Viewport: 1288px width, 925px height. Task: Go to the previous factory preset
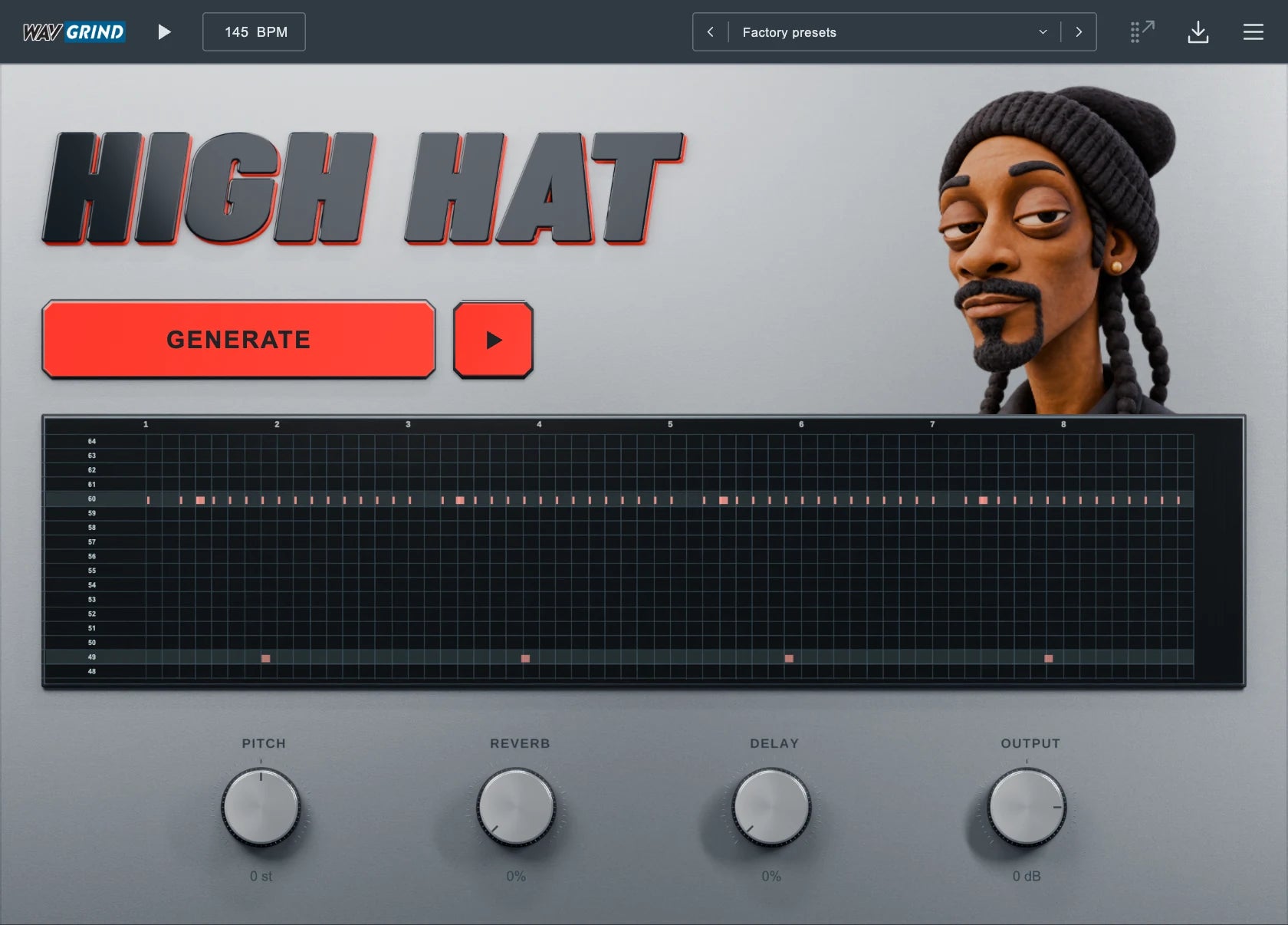point(711,32)
